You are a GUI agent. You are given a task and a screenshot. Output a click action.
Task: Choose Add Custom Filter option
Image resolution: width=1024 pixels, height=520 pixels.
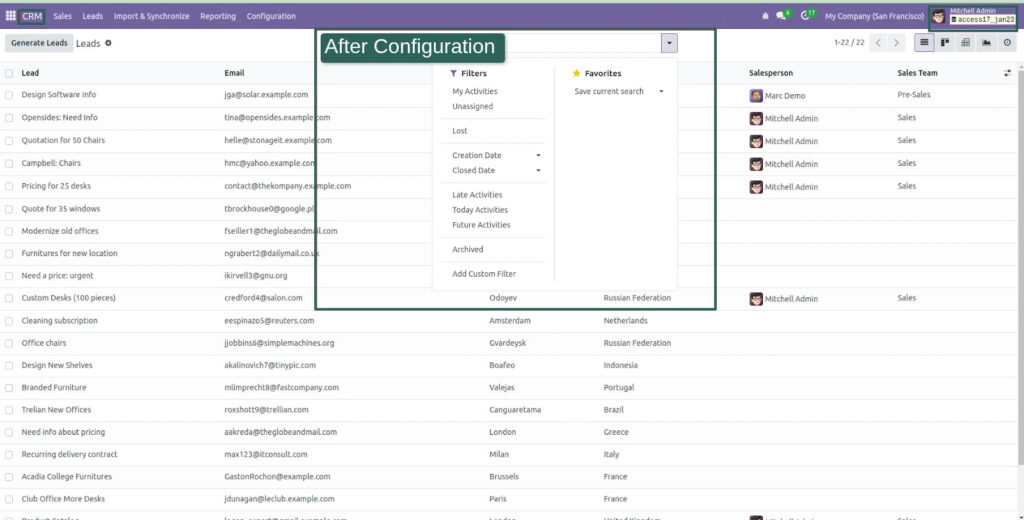(484, 274)
